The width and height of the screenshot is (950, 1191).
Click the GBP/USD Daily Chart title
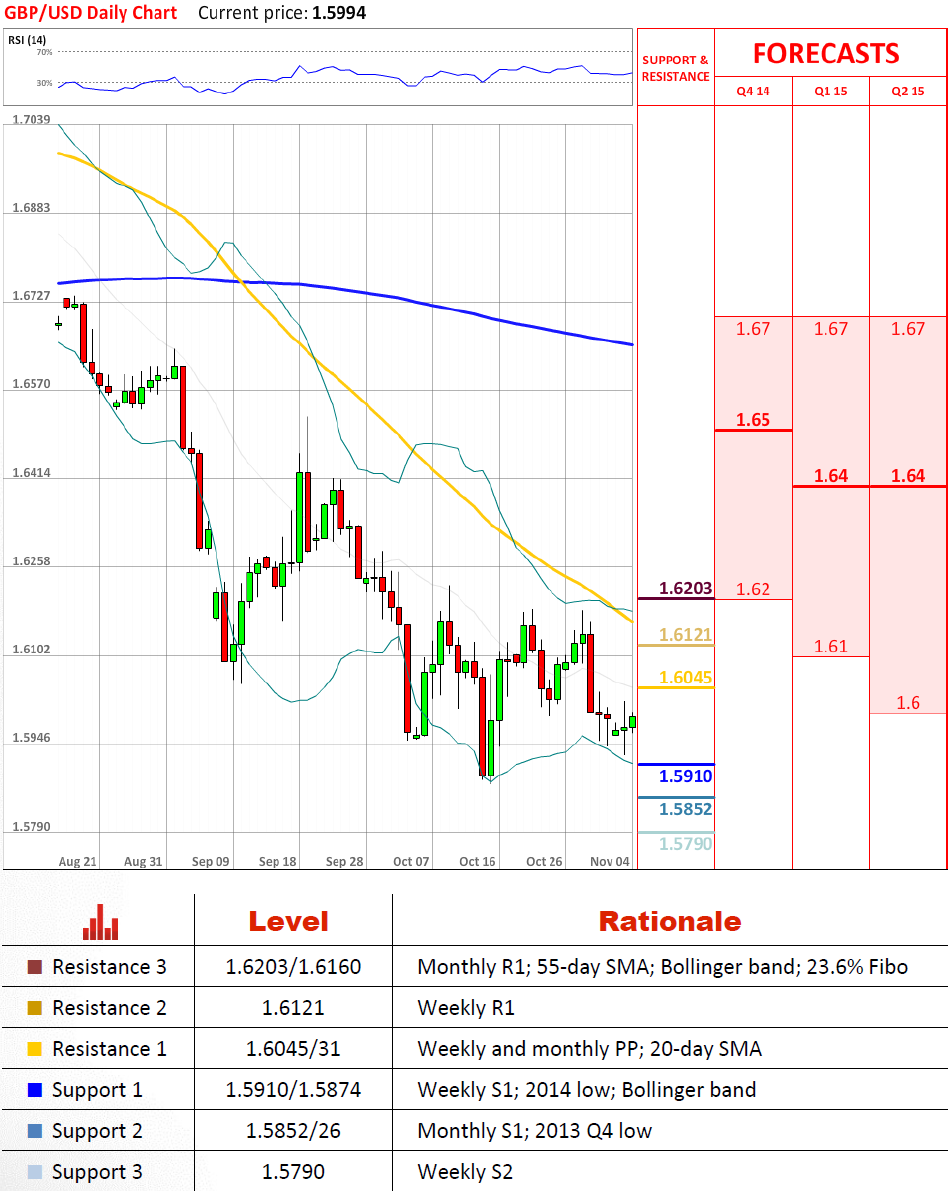click(92, 13)
